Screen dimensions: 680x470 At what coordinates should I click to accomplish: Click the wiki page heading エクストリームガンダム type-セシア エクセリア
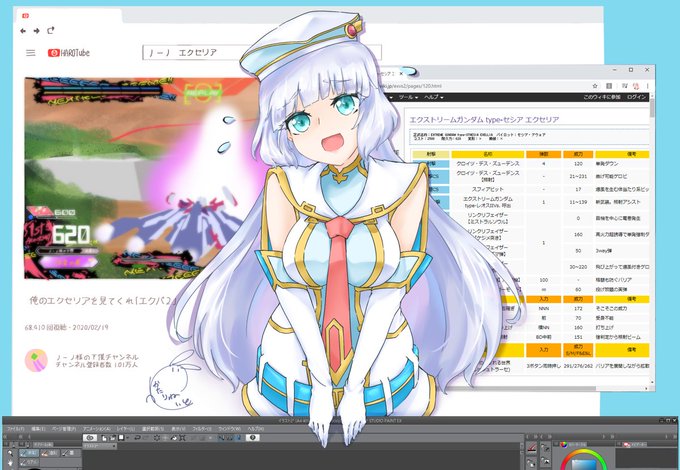click(x=484, y=119)
